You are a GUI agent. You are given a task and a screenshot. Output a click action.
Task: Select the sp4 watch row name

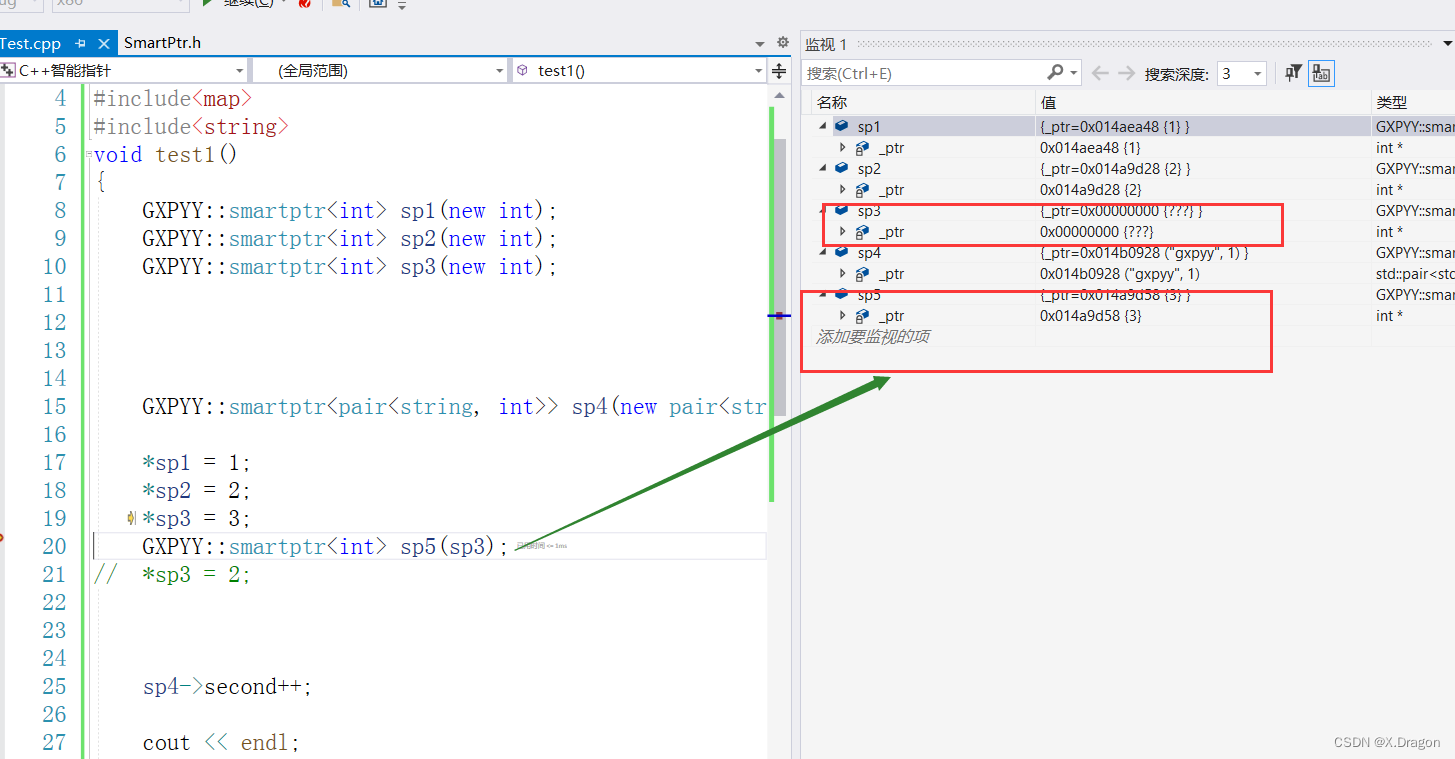click(869, 252)
